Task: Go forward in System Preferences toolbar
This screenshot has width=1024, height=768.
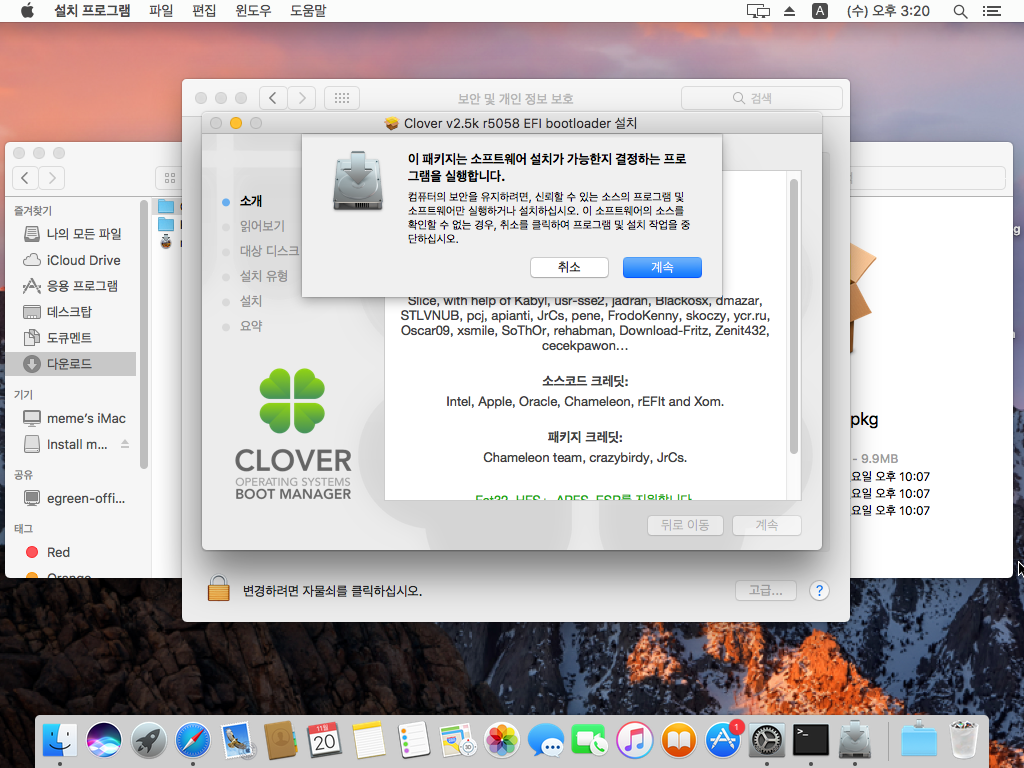Action: click(302, 98)
